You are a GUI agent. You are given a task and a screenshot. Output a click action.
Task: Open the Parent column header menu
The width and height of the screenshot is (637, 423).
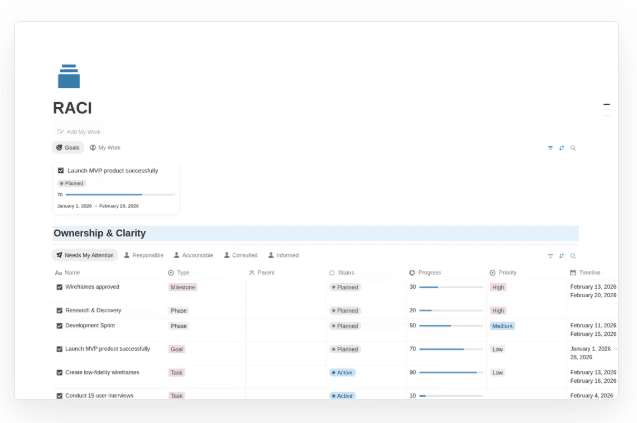[x=262, y=273]
